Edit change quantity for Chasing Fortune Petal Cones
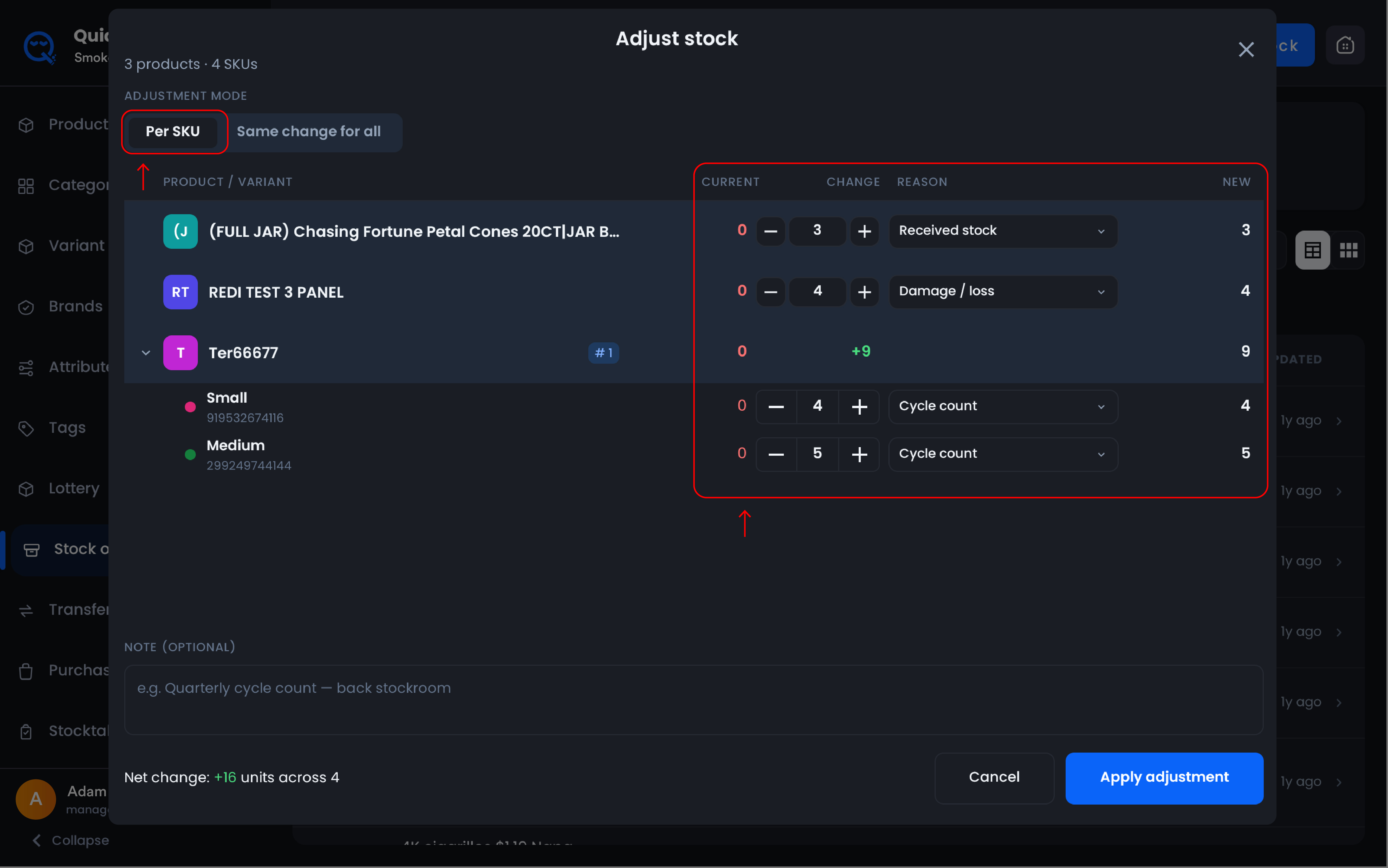1388x868 pixels. click(817, 231)
